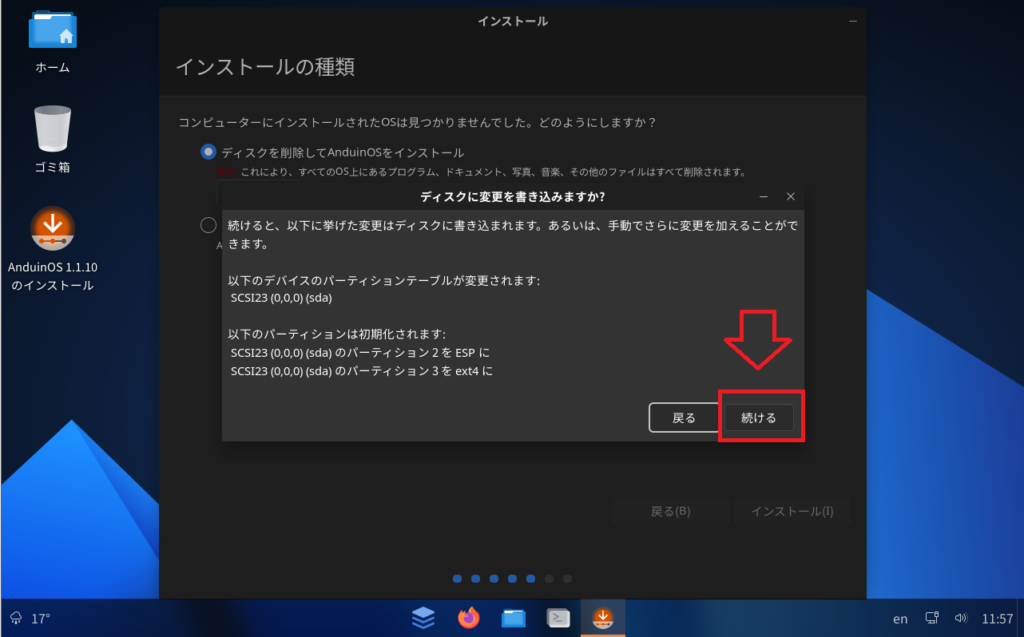Launch Firefox from the taskbar

[x=468, y=618]
